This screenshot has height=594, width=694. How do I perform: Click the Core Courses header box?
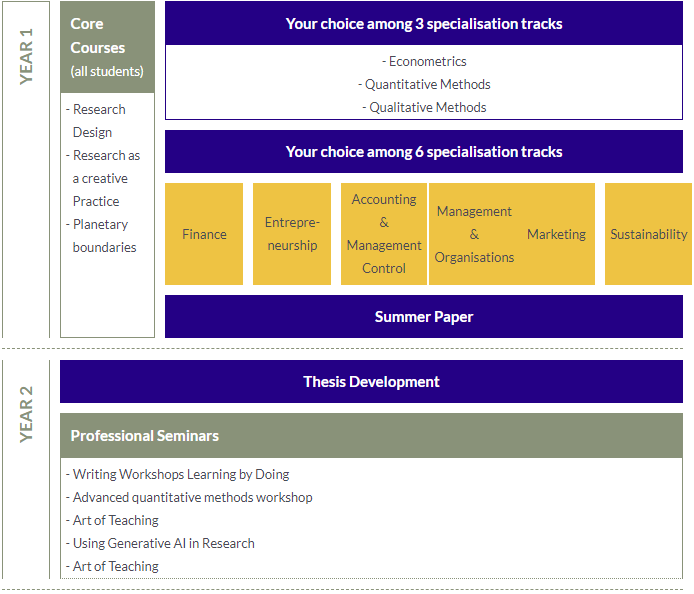107,47
